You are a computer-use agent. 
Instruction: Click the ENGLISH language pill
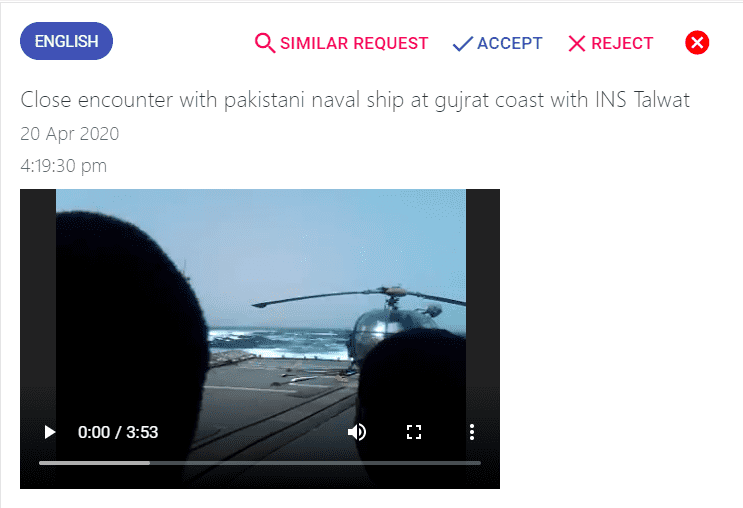point(66,41)
